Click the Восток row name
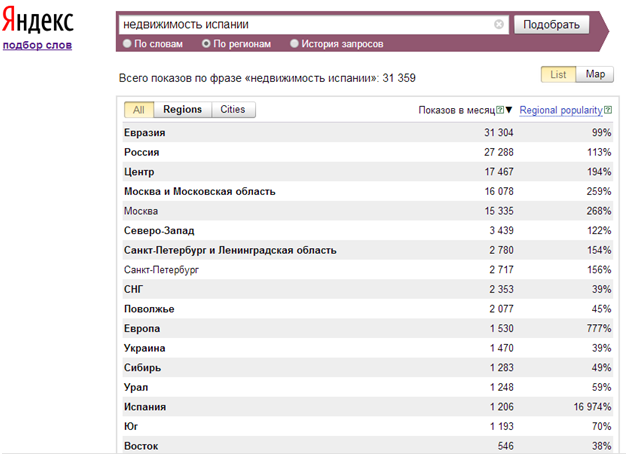Screen dimensions: 628x456 click(141, 446)
